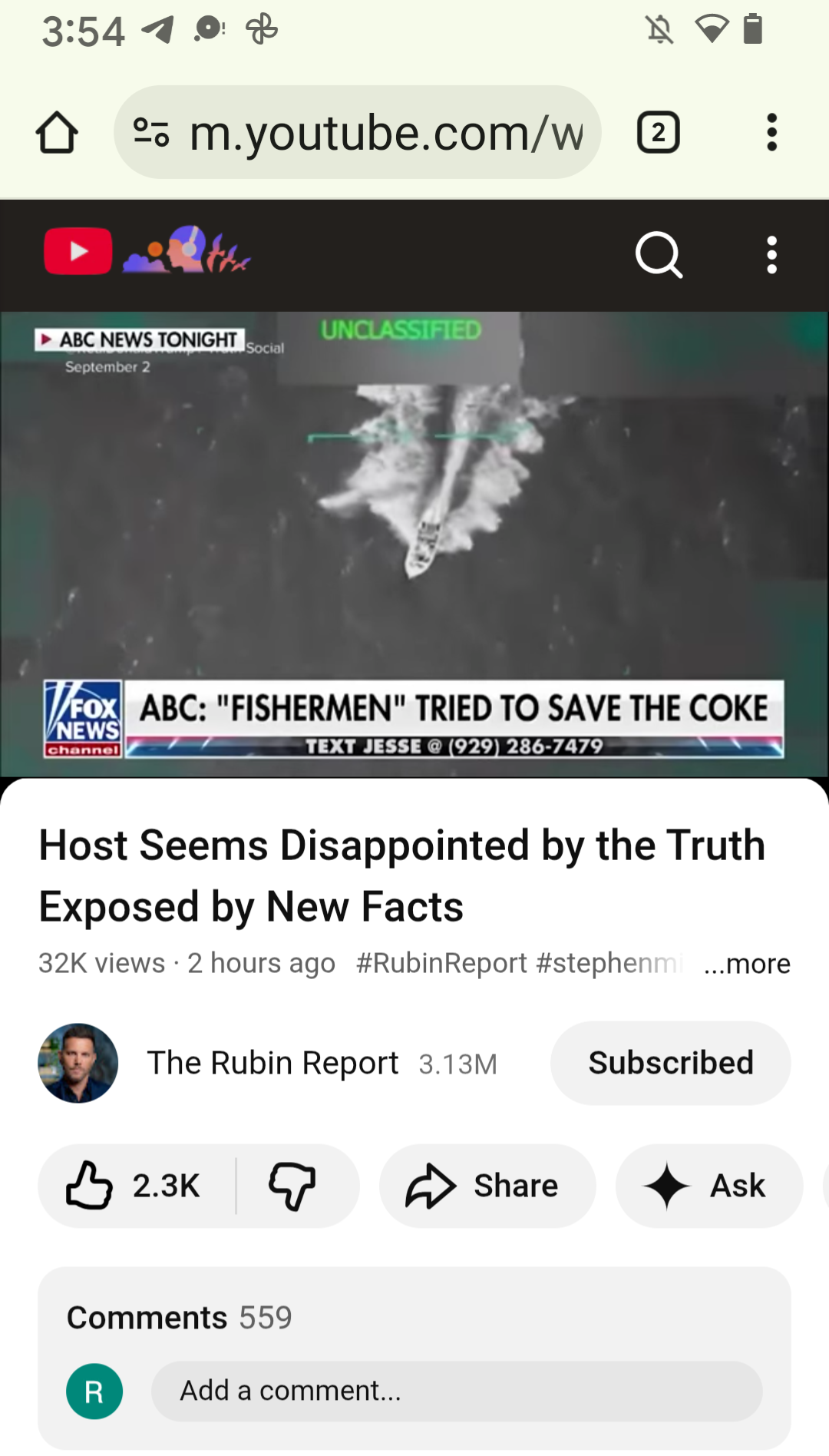
Task: Share the video
Action: coord(487,1186)
